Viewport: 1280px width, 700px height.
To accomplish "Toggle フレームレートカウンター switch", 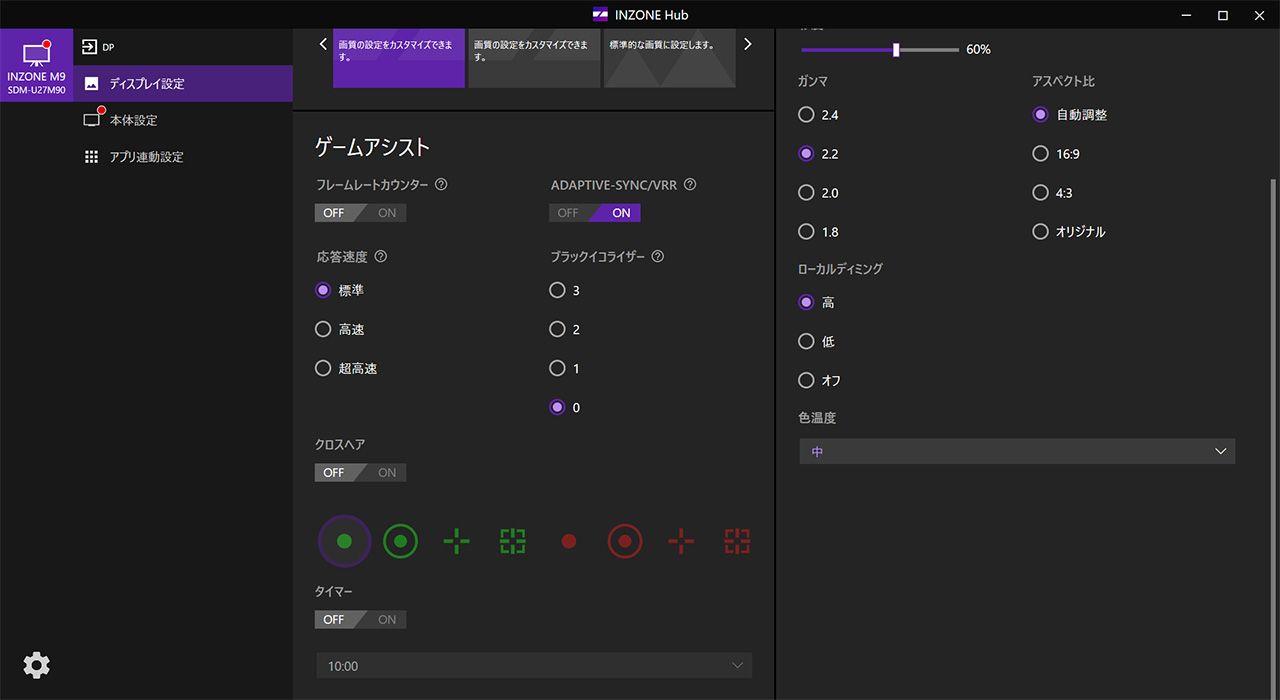I will pyautogui.click(x=361, y=213).
